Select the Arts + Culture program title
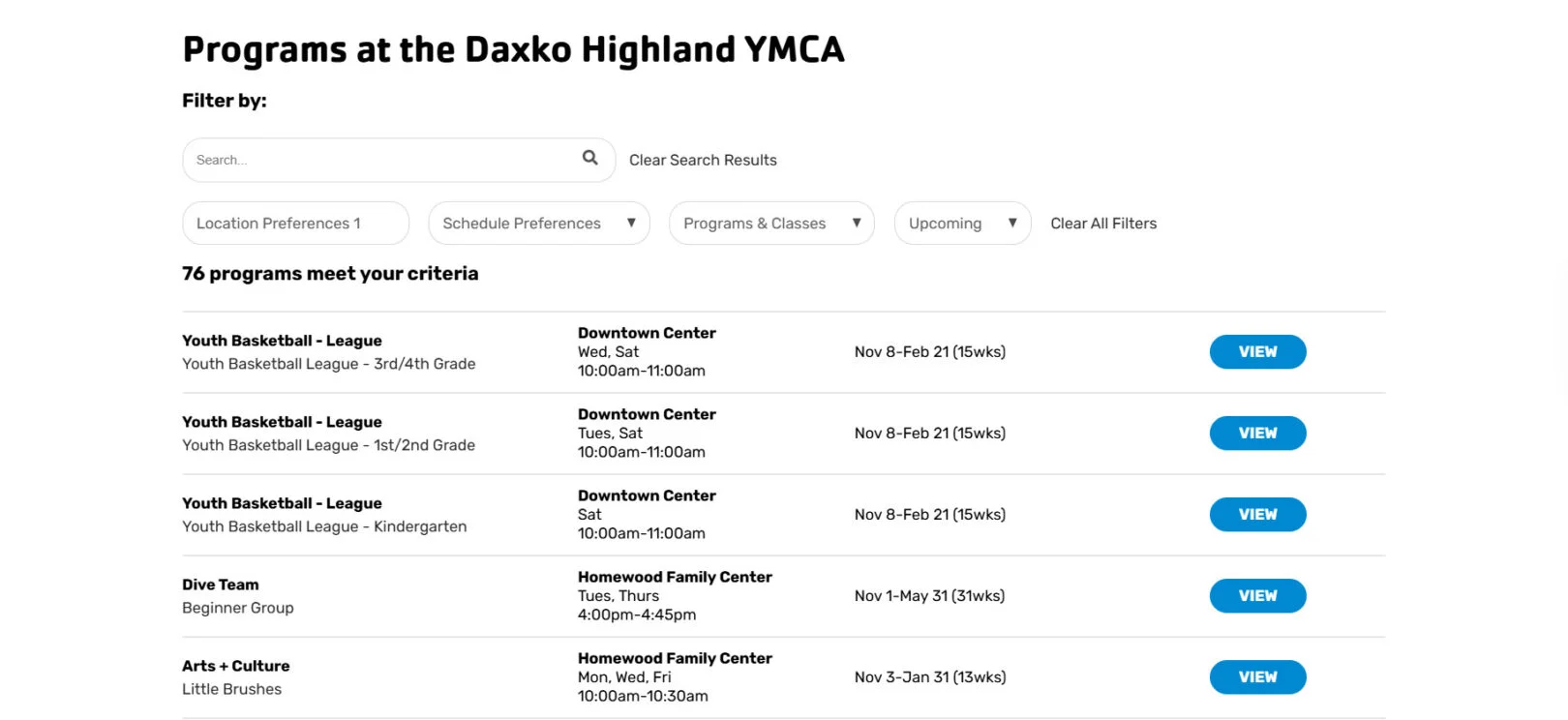 click(x=236, y=666)
